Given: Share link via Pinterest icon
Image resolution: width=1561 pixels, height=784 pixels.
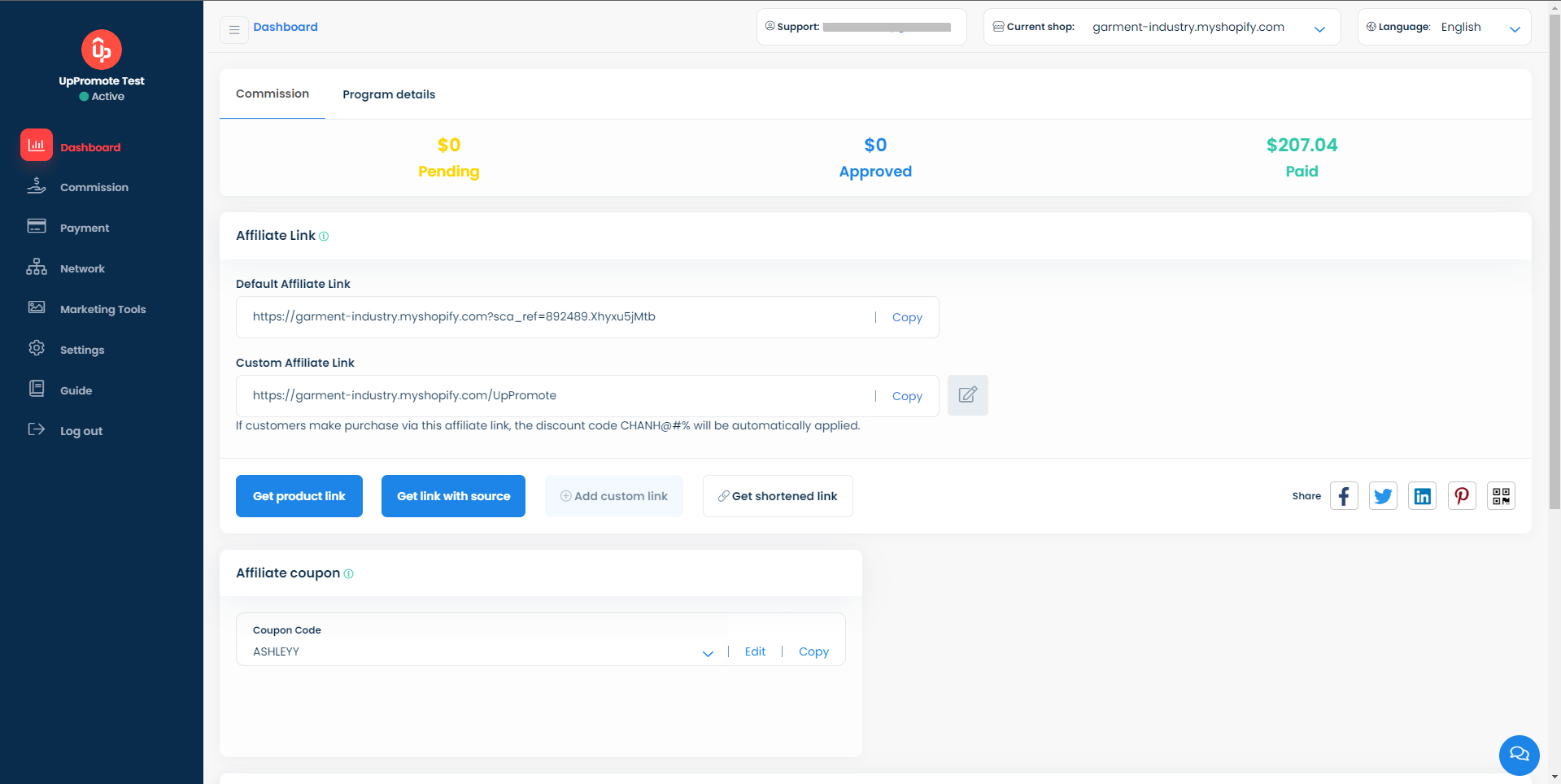Looking at the screenshot, I should pyautogui.click(x=1462, y=496).
